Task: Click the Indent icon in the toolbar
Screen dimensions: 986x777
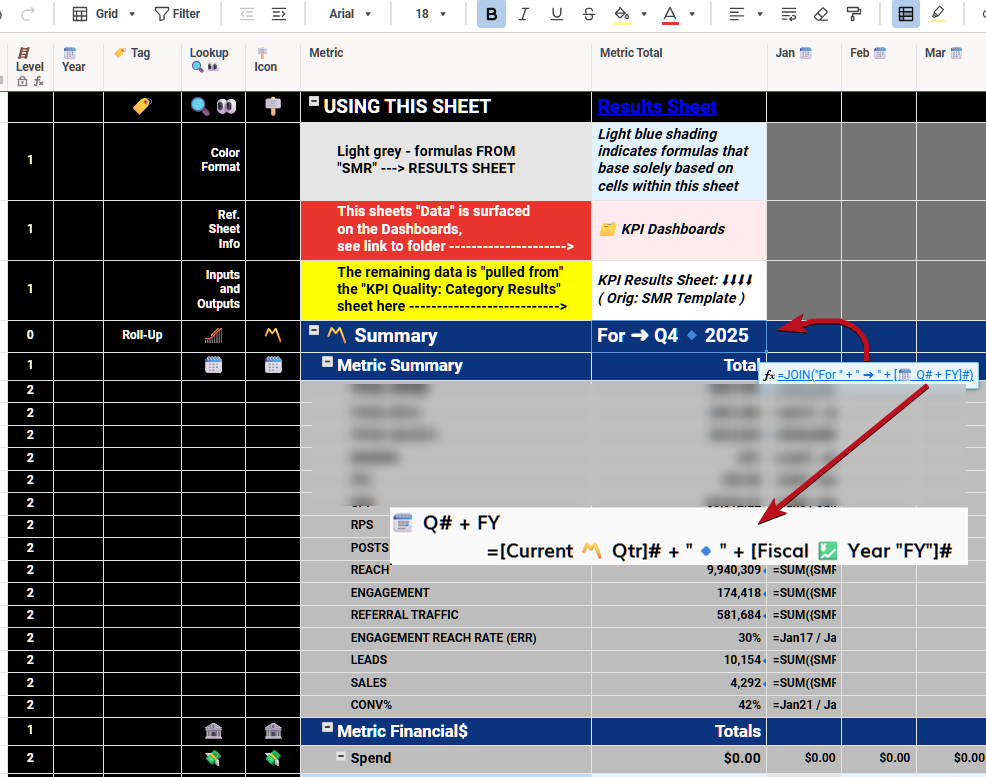Action: pos(279,14)
